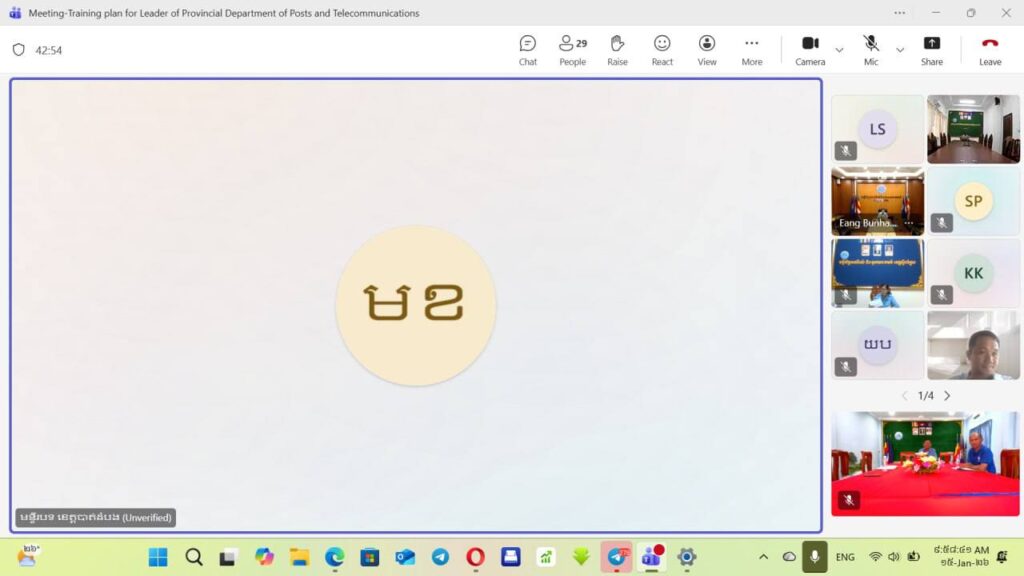Show hidden system tray icons chevron
This screenshot has height=576, width=1024.
763,557
